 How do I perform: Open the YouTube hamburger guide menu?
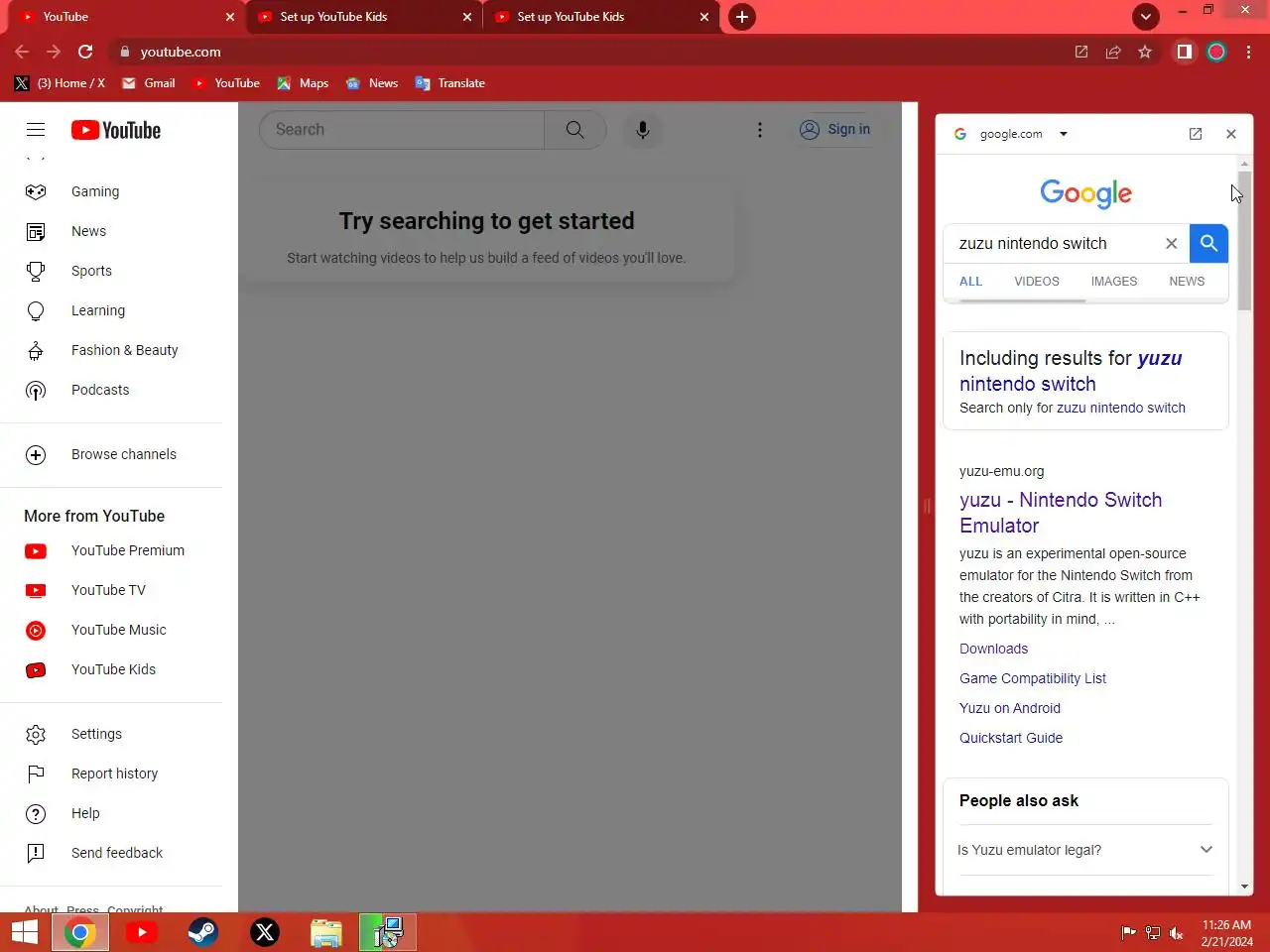pos(36,130)
